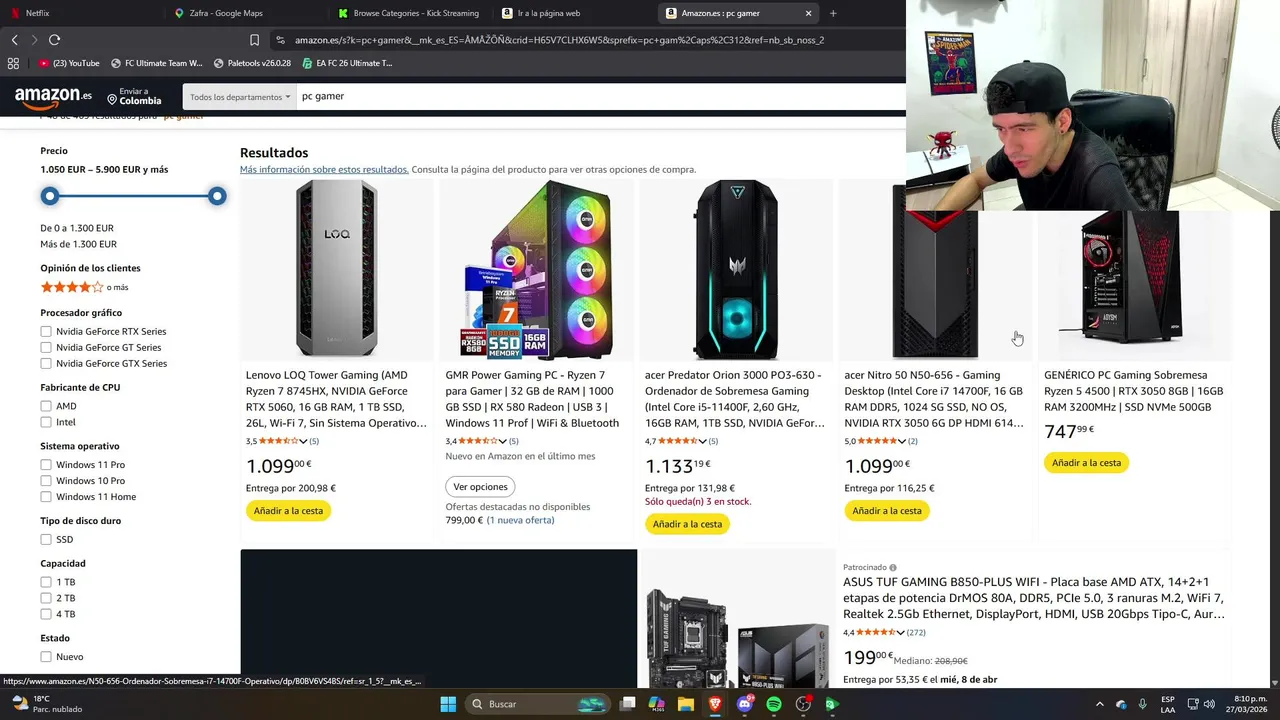Click the right handle of the price slider

217,196
